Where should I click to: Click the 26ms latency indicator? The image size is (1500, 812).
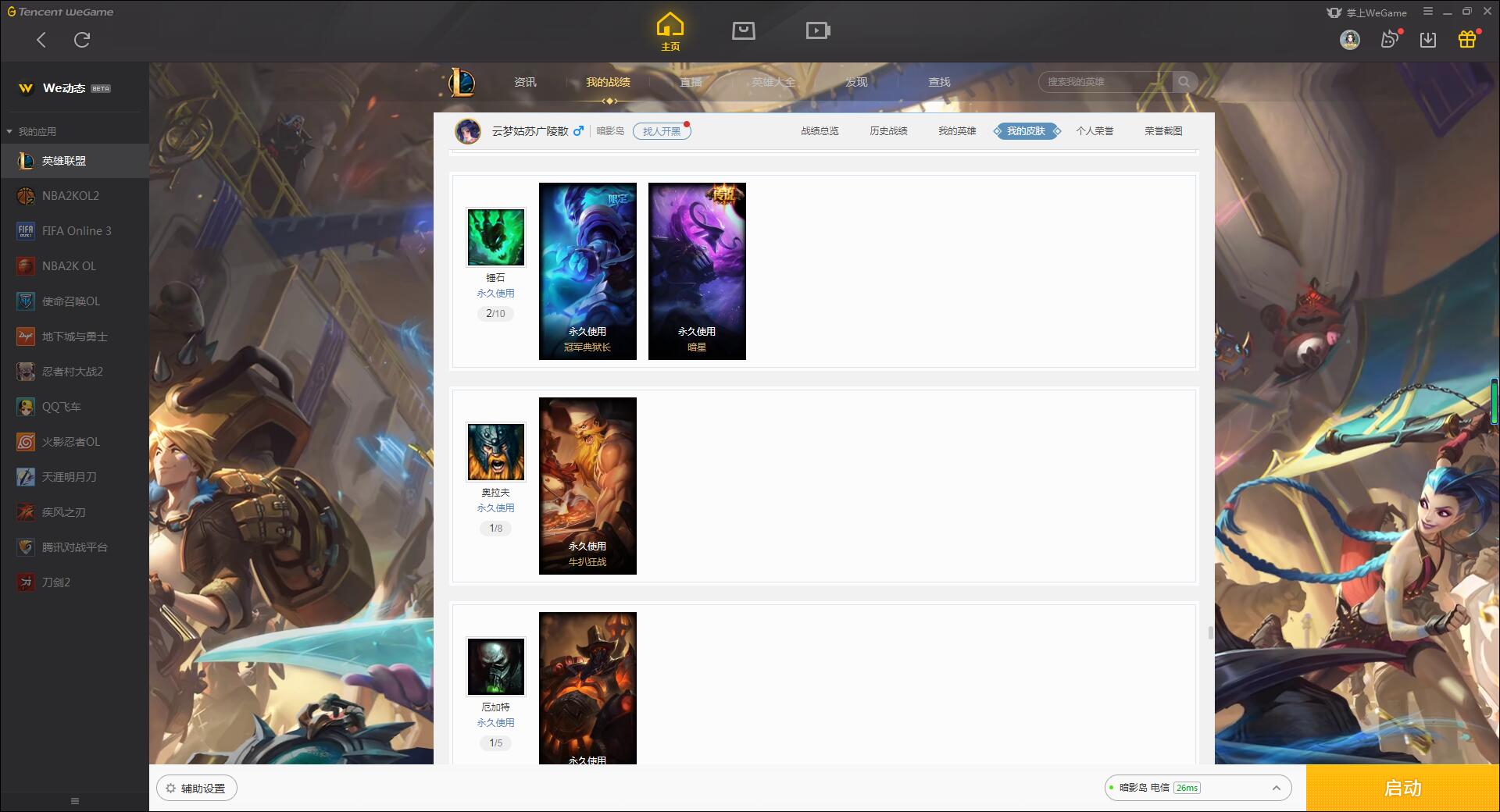coord(1187,788)
